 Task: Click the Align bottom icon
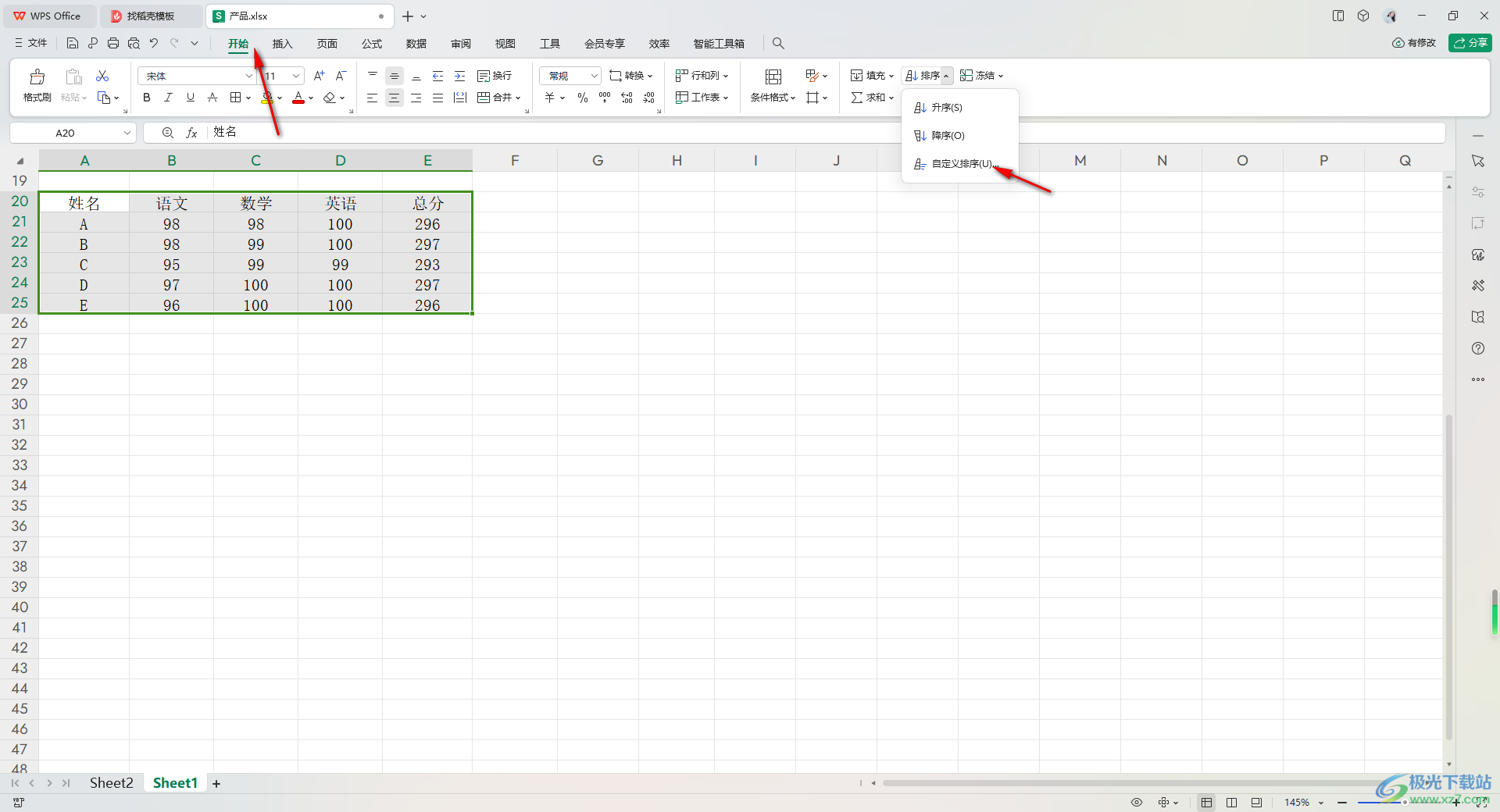pos(416,76)
